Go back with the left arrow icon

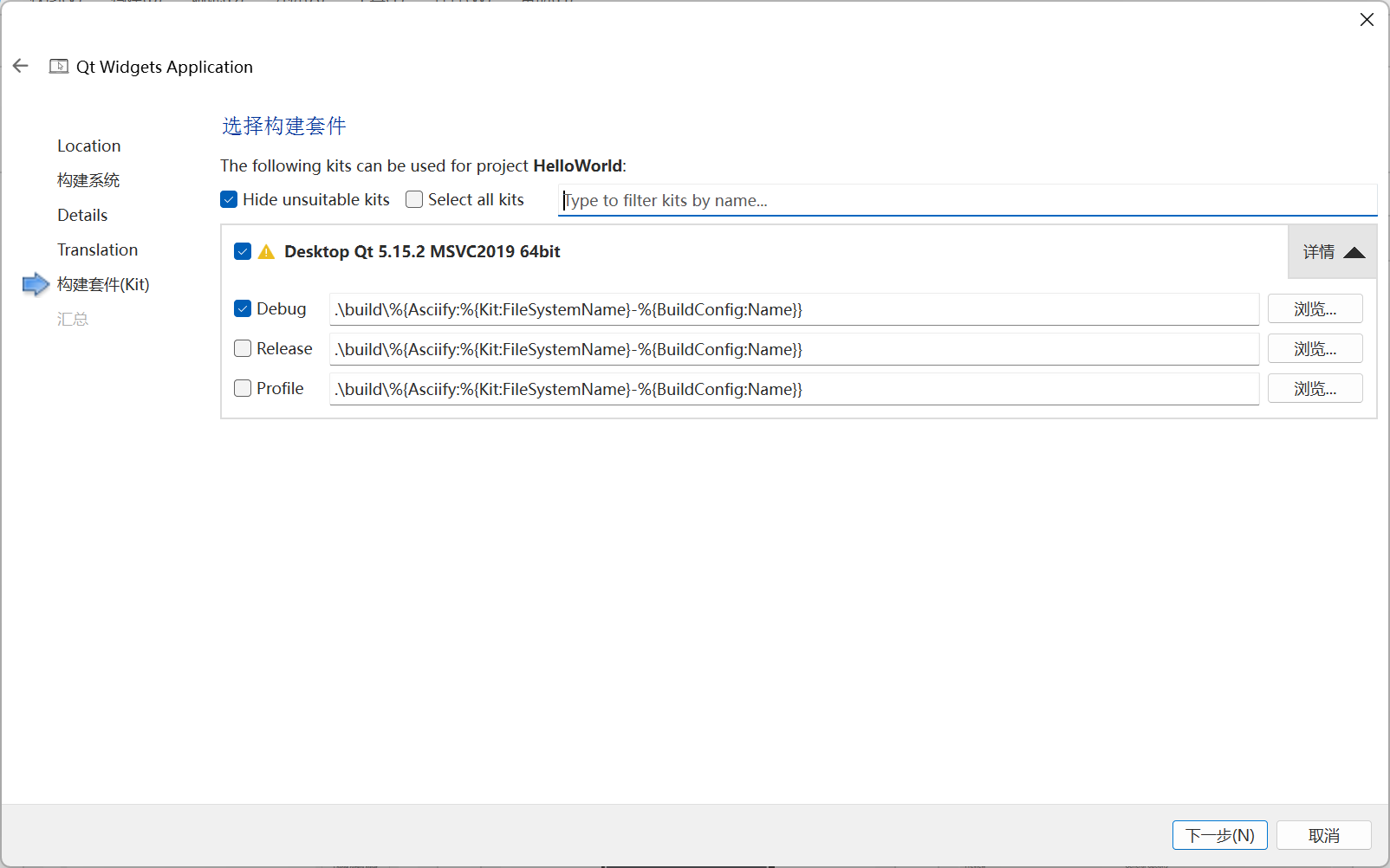pos(21,66)
